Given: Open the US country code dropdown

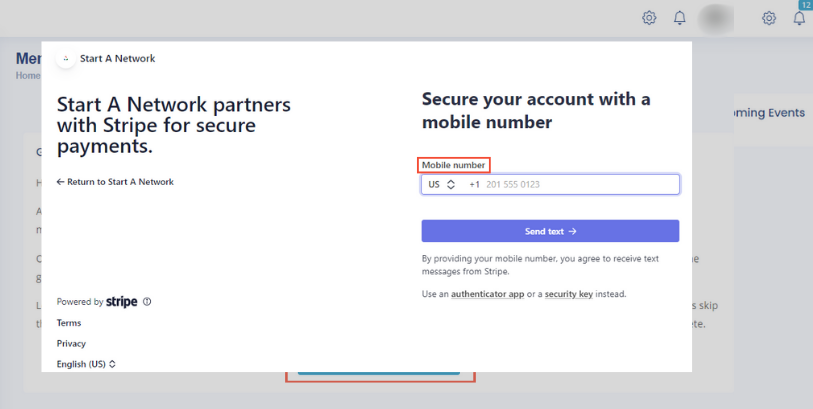Looking at the screenshot, I should [441, 184].
